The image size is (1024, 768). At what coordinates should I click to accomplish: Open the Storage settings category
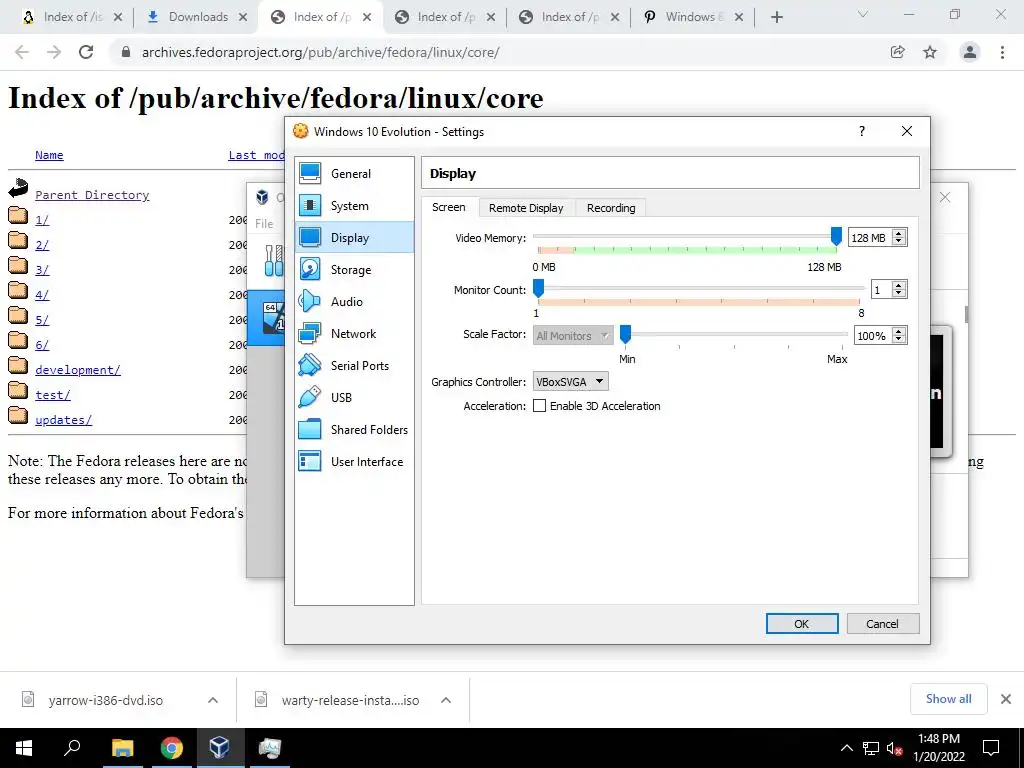[x=354, y=270]
